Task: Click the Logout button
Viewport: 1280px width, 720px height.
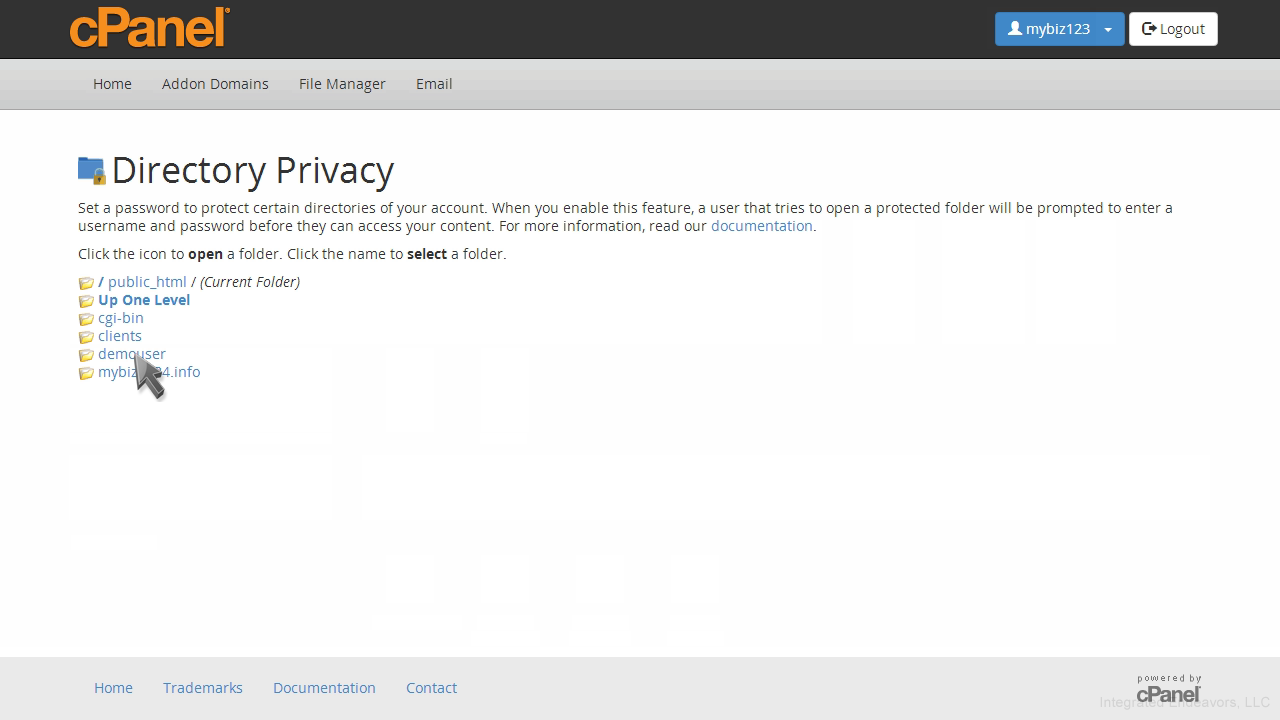Action: [1173, 29]
